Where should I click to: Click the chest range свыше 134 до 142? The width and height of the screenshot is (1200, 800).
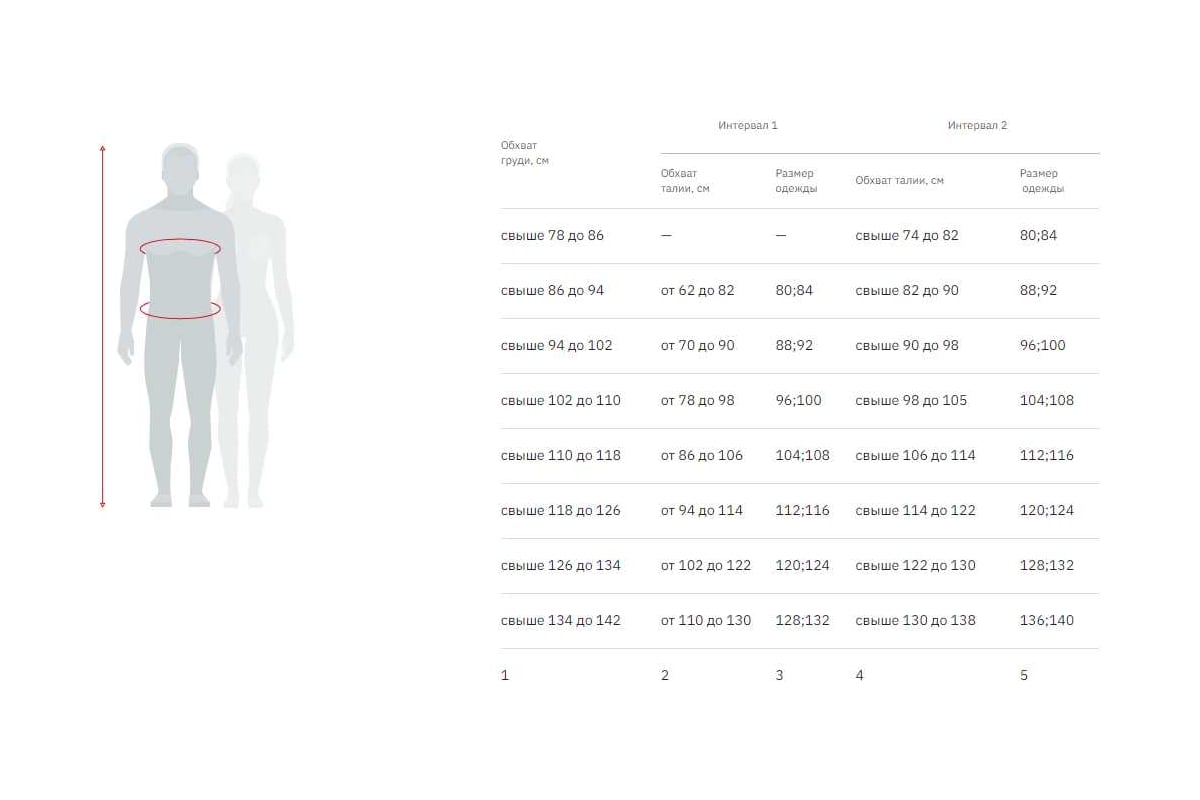tap(560, 621)
